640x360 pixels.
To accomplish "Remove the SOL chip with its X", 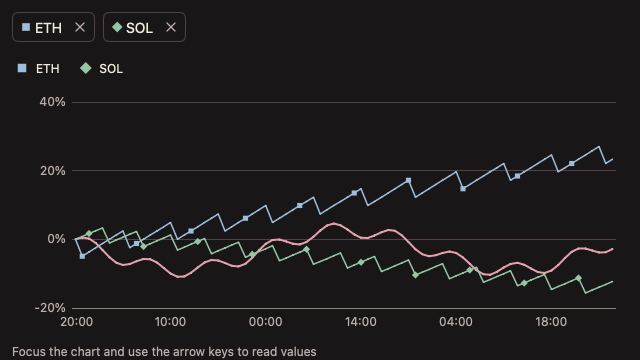I will [171, 27].
